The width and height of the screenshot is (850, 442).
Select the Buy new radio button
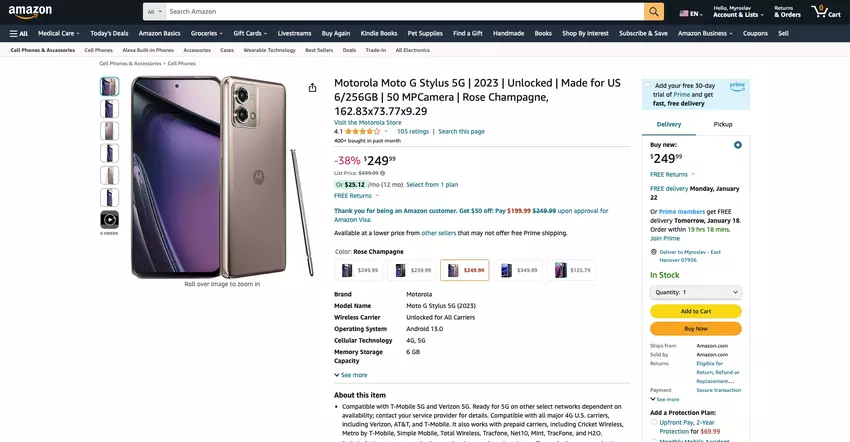click(737, 145)
